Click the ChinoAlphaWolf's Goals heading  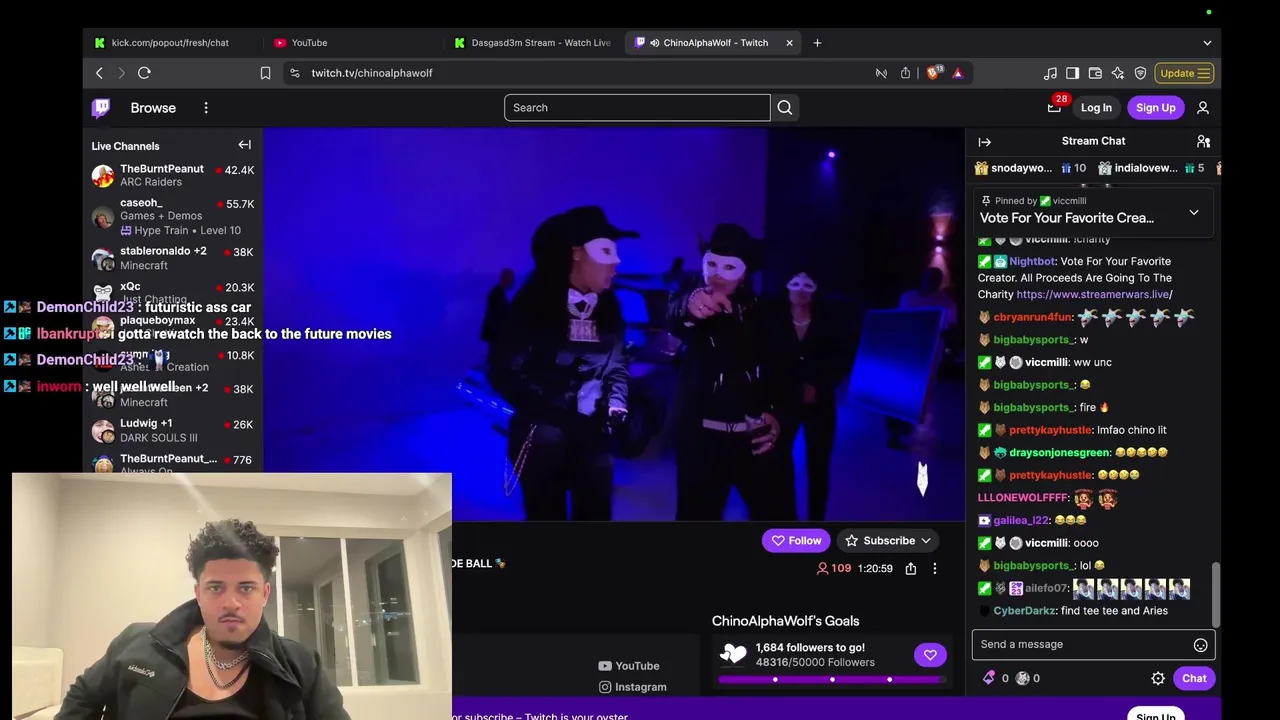pyautogui.click(x=785, y=621)
